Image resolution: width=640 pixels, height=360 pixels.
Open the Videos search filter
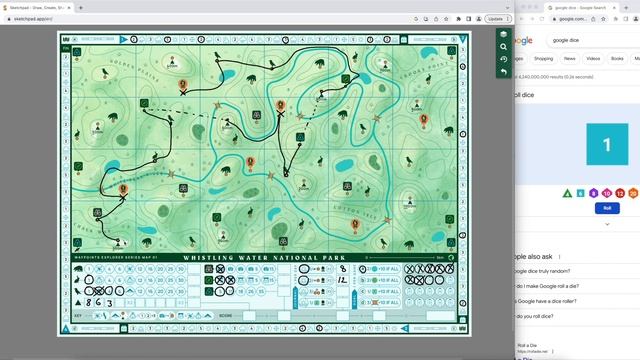point(593,59)
